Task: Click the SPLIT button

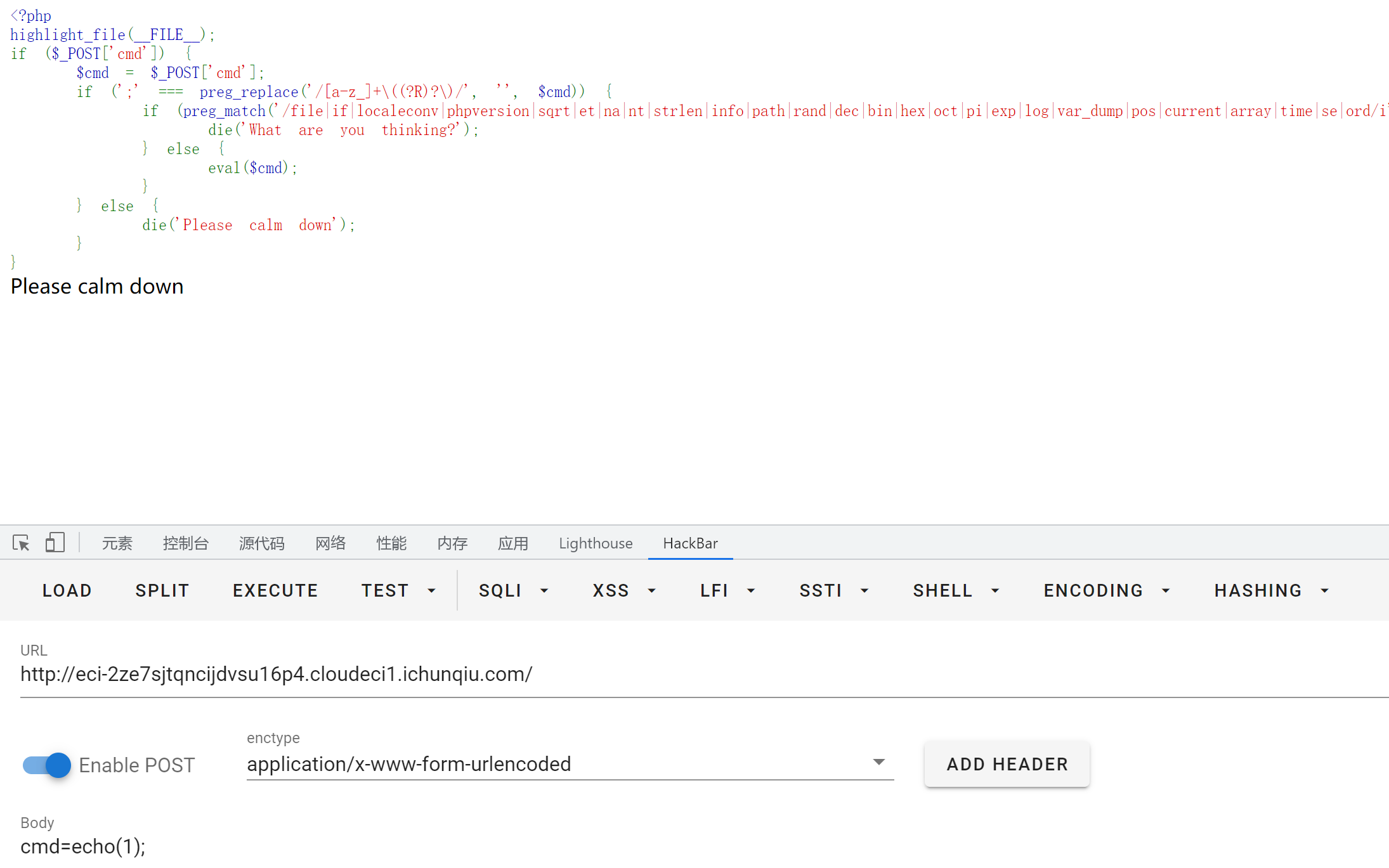Action: point(162,590)
